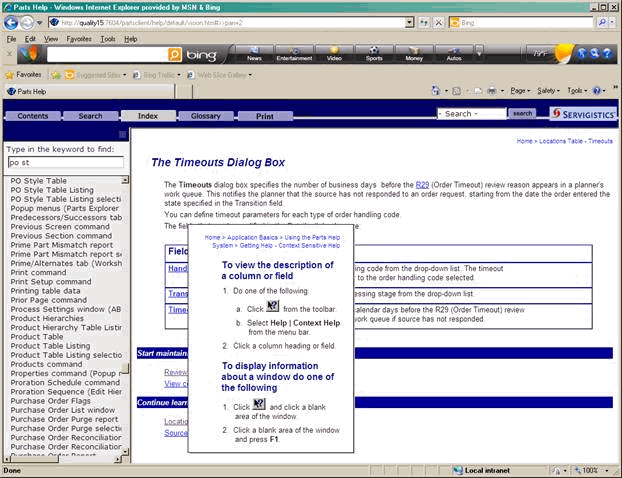Click the Stop loading X icon
Viewport: 622px width, 478px height.
pos(439,23)
